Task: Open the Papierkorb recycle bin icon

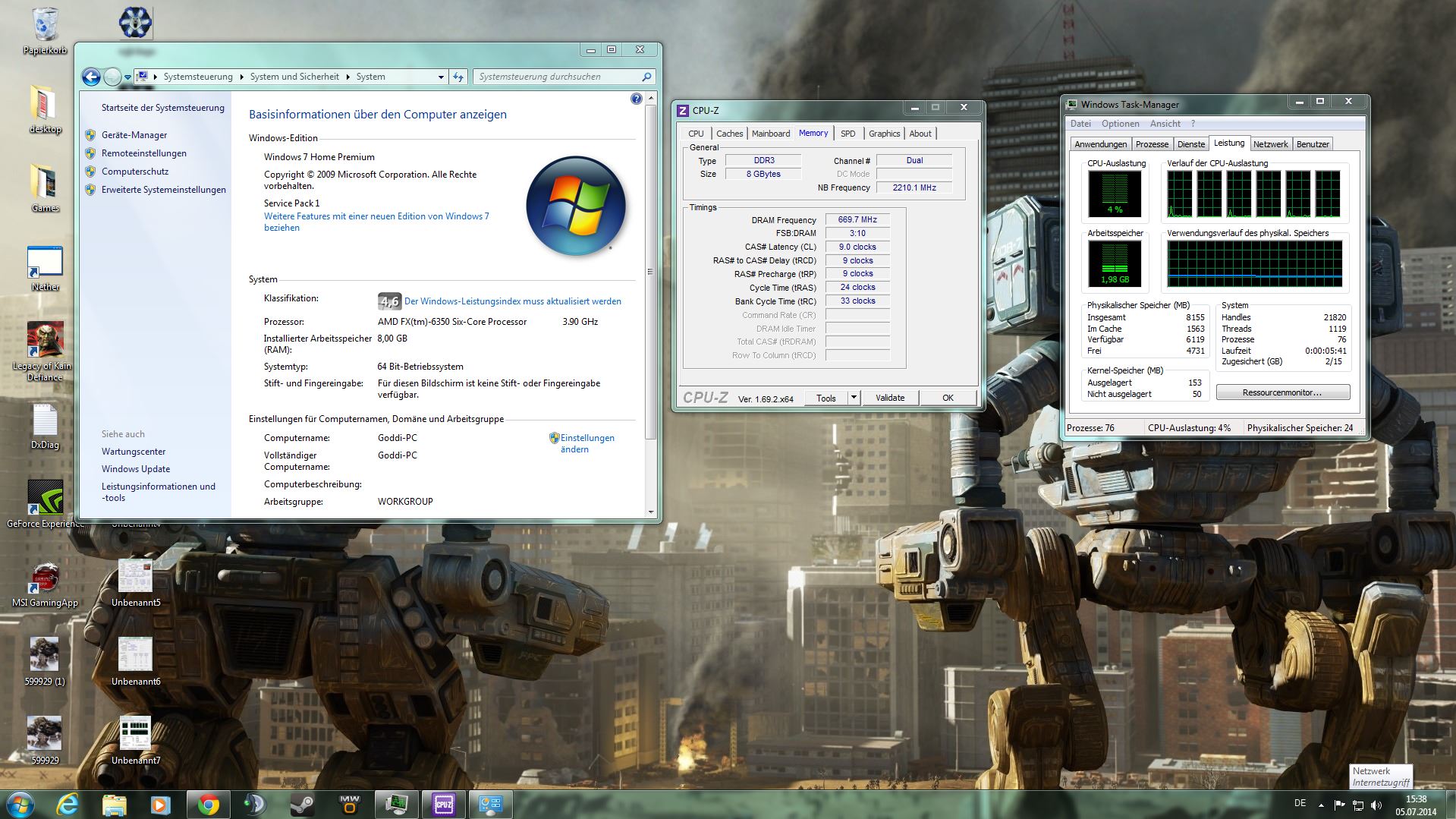Action: coord(45,30)
